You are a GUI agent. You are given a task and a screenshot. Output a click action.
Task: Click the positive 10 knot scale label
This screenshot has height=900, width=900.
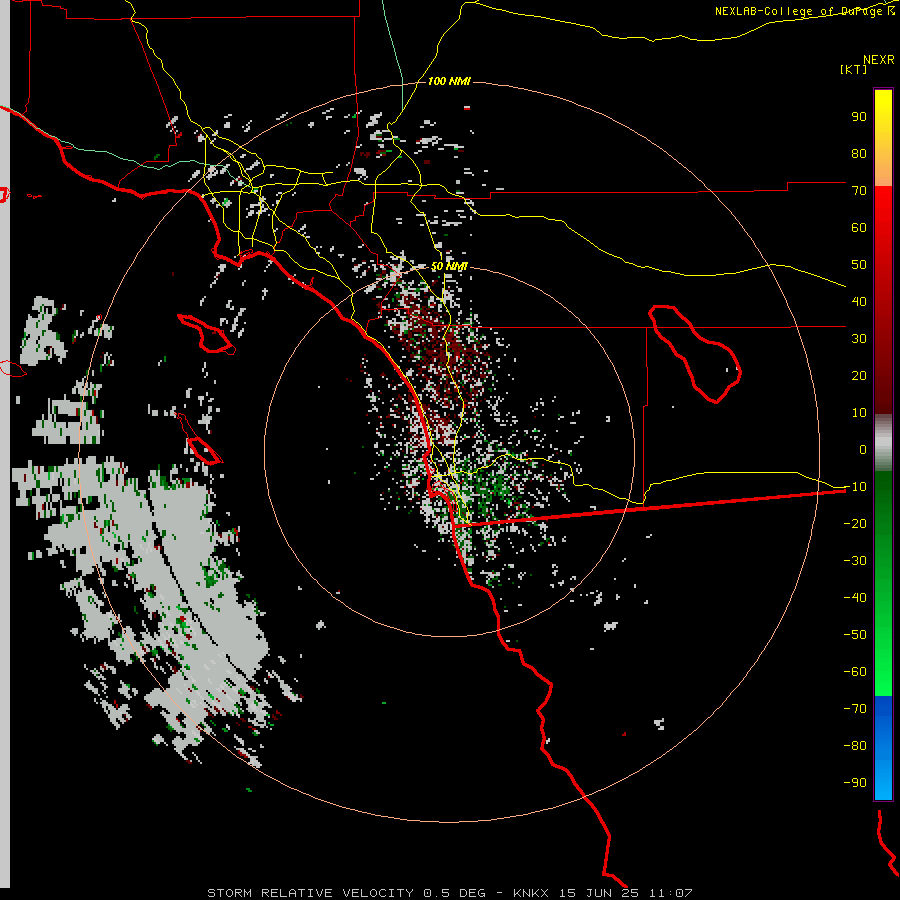pos(859,413)
